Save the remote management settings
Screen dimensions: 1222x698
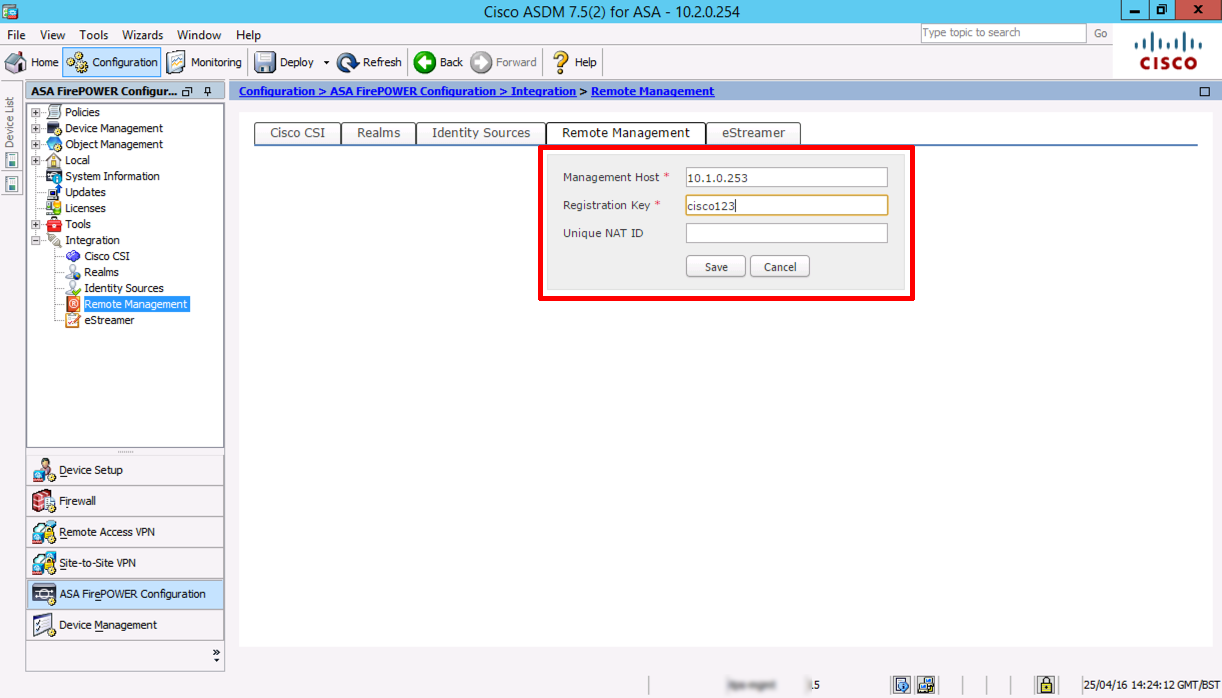point(716,267)
